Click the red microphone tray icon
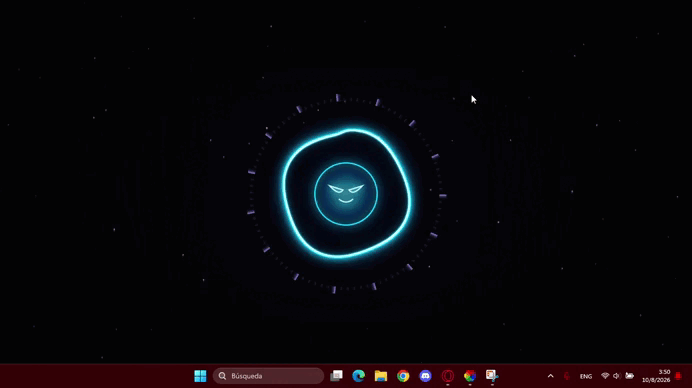This screenshot has width=692, height=388. pos(567,376)
